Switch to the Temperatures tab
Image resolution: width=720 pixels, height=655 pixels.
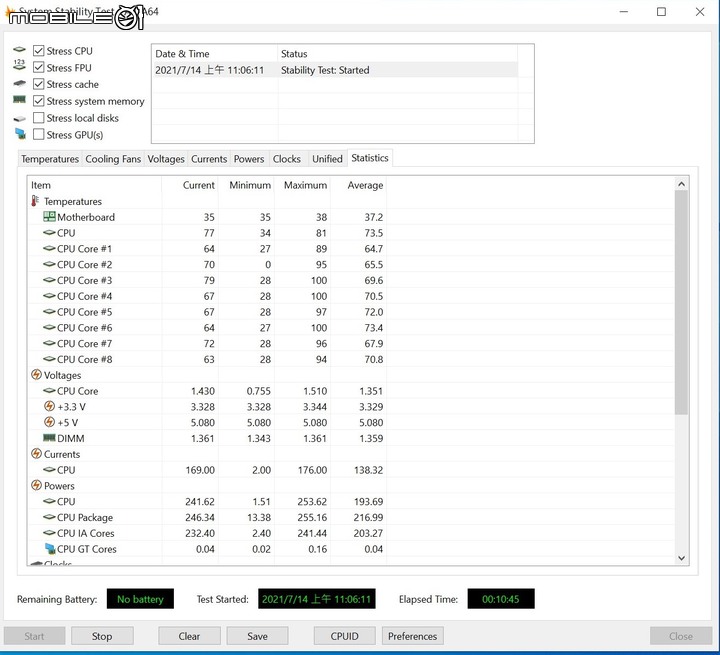[x=50, y=159]
